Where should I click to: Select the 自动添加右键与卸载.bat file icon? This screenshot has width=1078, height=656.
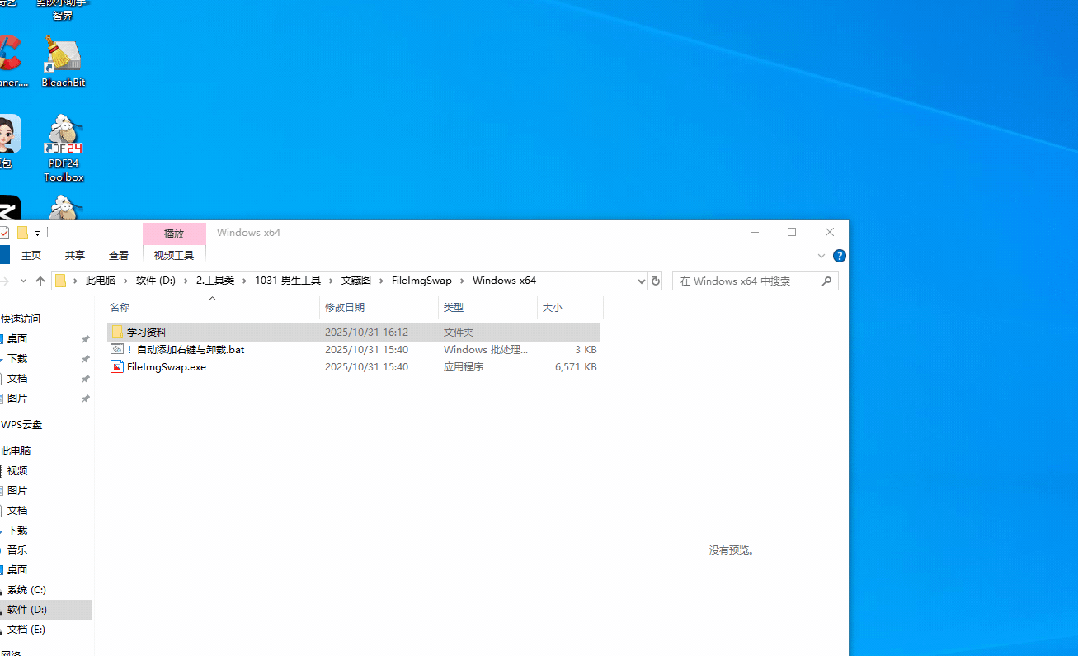pyautogui.click(x=117, y=350)
